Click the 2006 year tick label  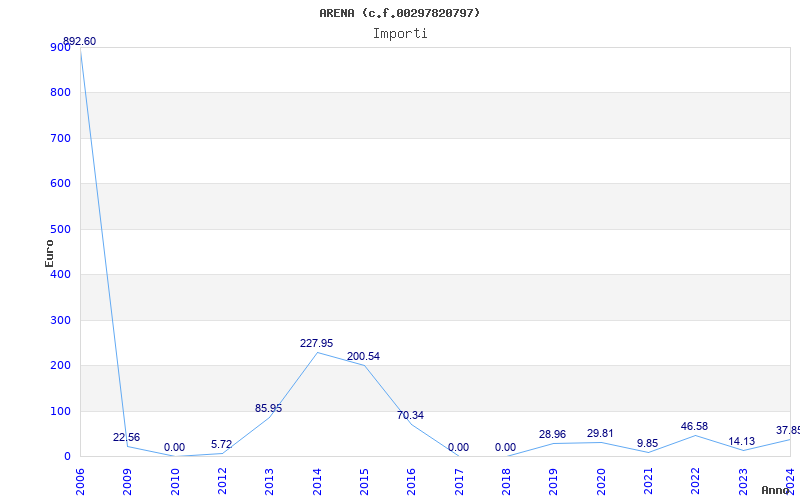point(80,481)
